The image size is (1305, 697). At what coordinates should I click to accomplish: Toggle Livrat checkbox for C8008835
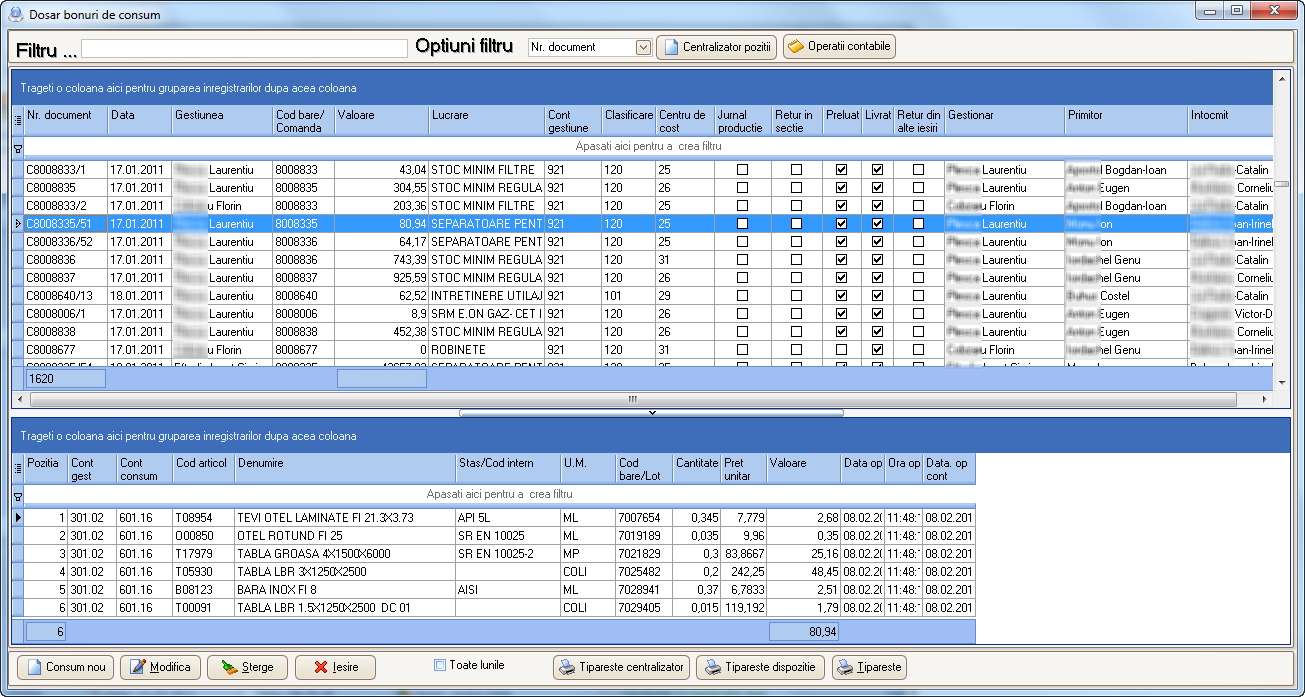click(x=877, y=188)
